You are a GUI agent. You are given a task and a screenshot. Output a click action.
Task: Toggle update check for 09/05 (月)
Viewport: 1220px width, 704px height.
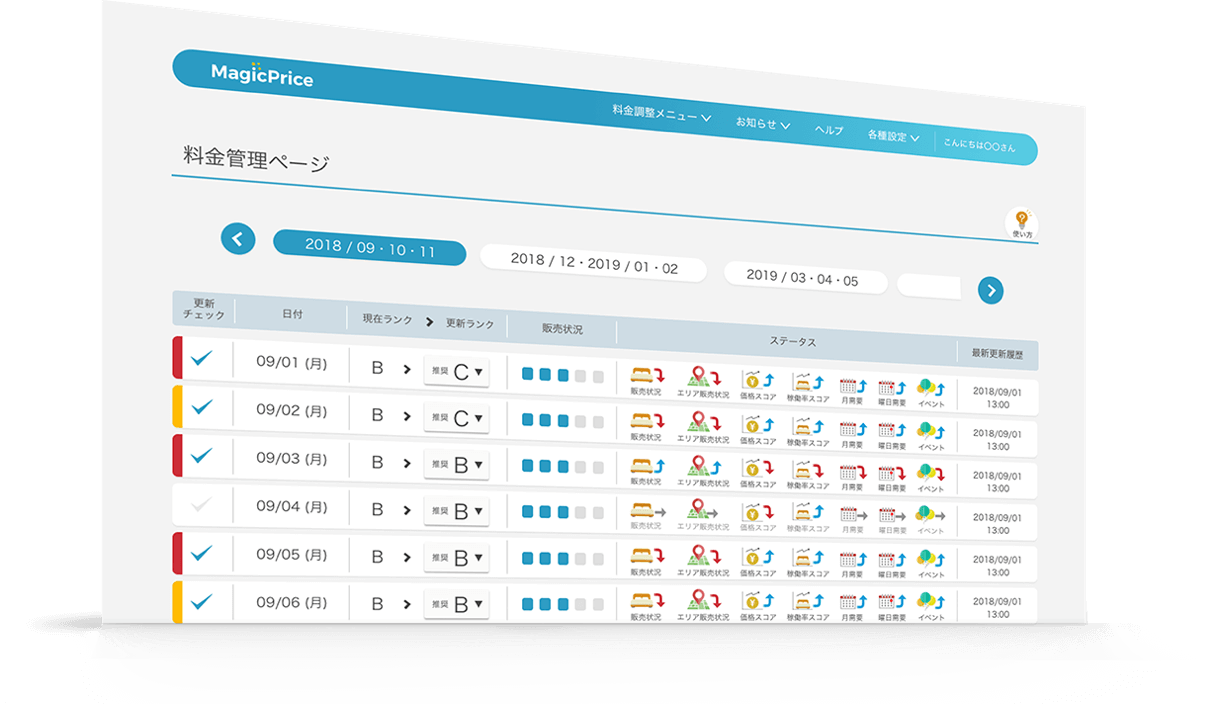coord(202,553)
